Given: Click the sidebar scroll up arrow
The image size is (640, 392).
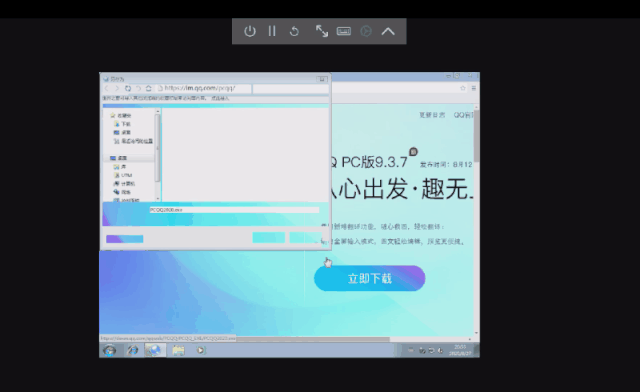Looking at the screenshot, I should click(x=158, y=111).
